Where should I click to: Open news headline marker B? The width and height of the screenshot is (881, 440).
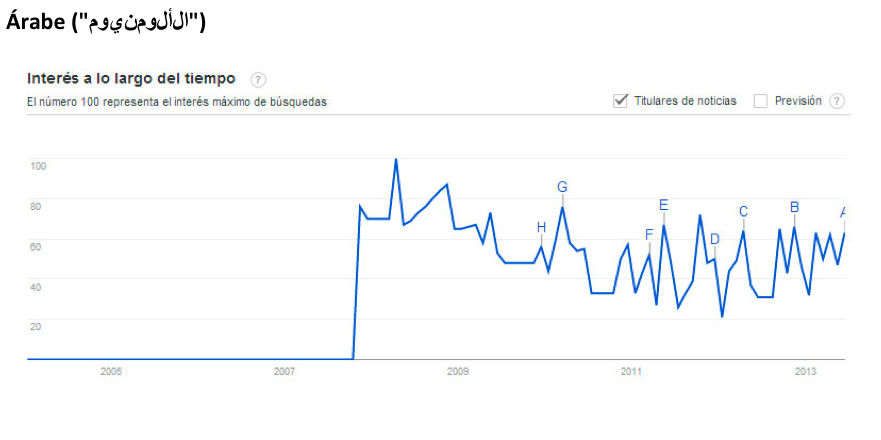click(794, 207)
